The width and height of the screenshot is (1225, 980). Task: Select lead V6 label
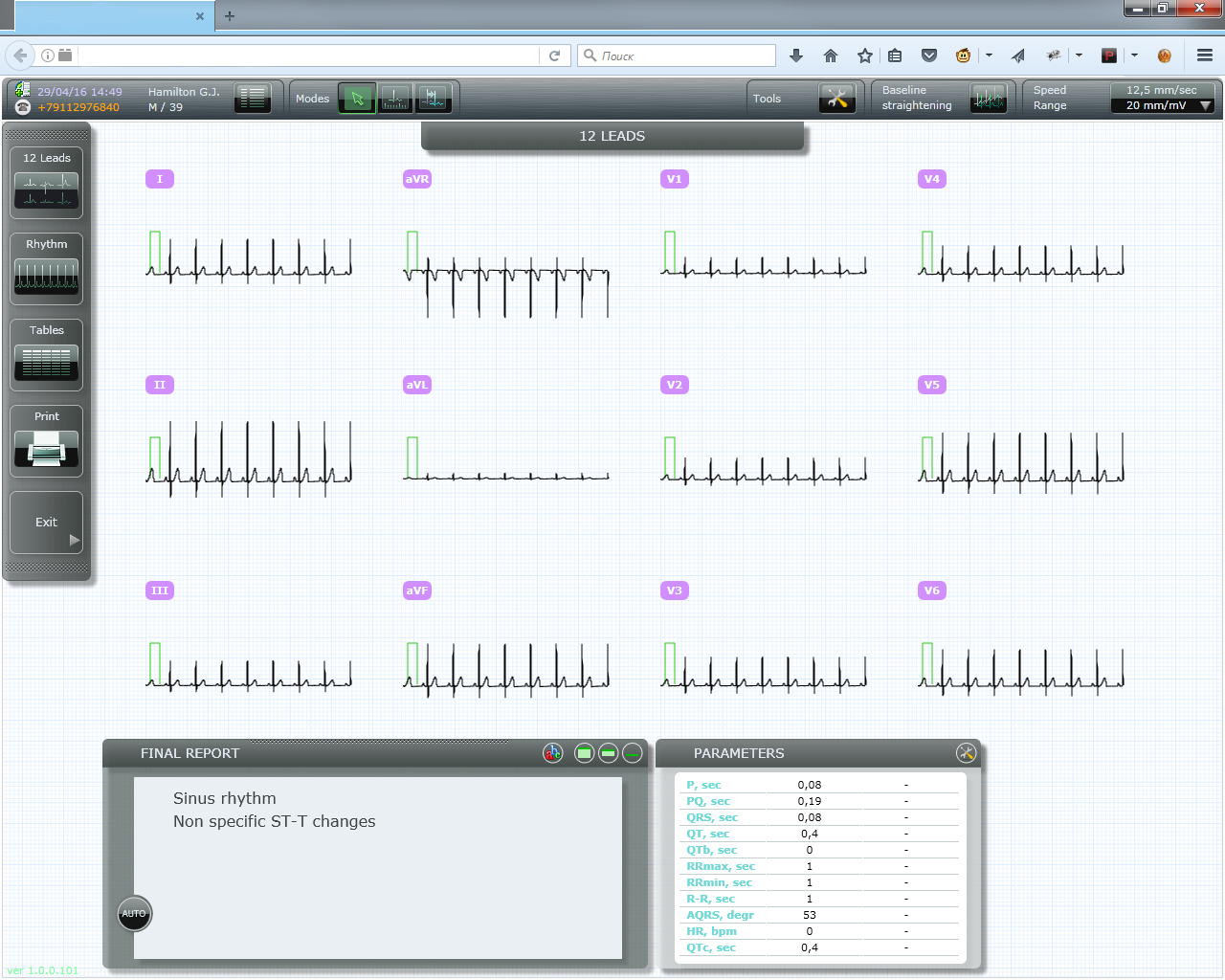click(932, 590)
